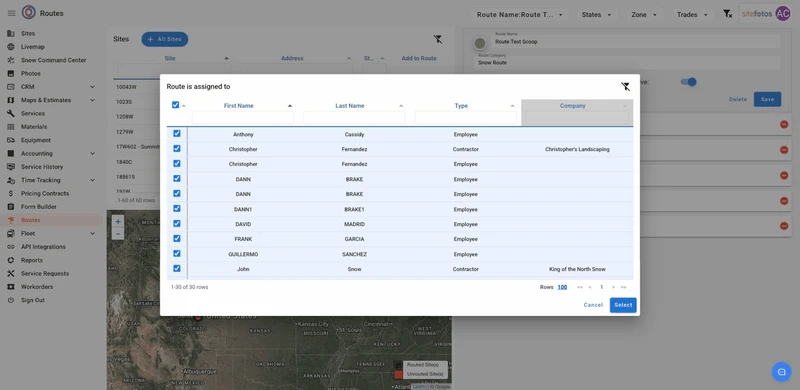The width and height of the screenshot is (800, 390).
Task: Clear filters icon in top header
Action: (x=728, y=14)
